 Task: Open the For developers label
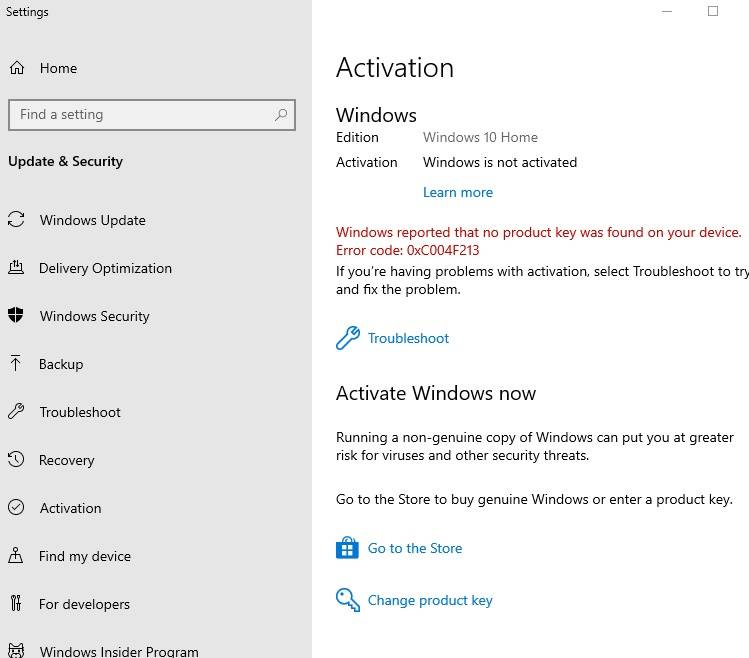85,604
